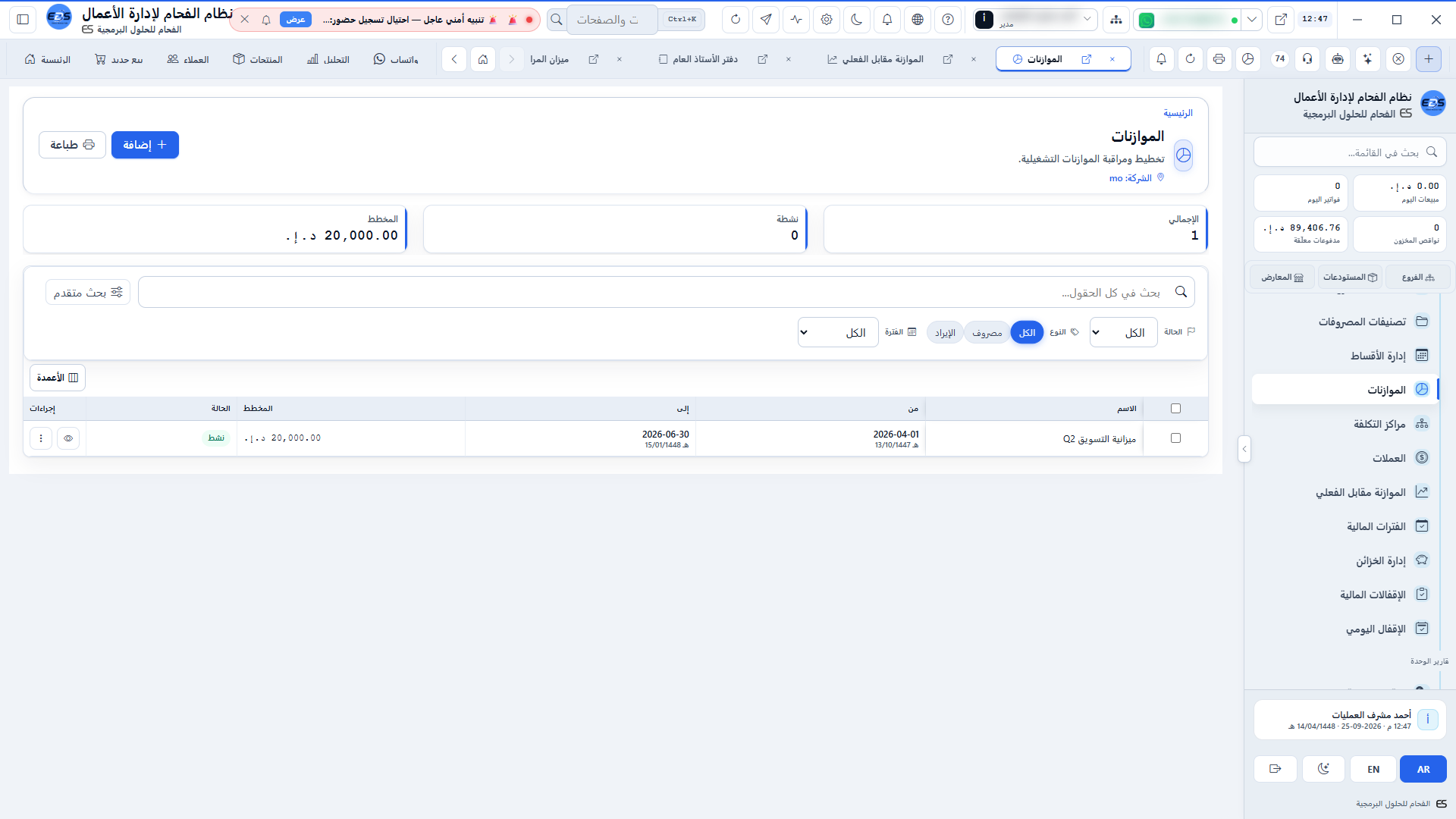Open the language globe icon
1456x819 pixels.
tap(918, 20)
